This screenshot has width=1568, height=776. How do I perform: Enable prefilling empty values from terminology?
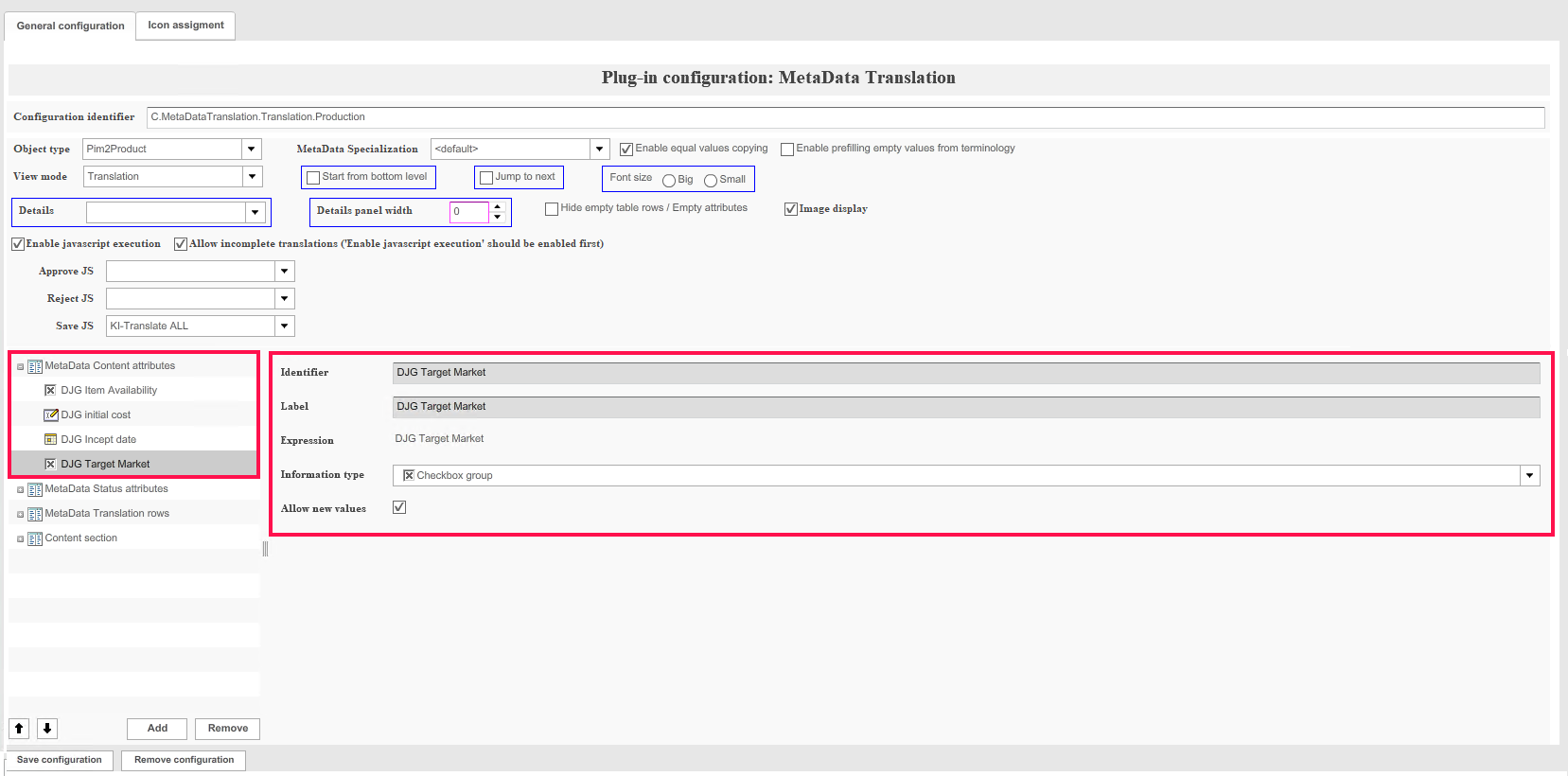coord(787,149)
